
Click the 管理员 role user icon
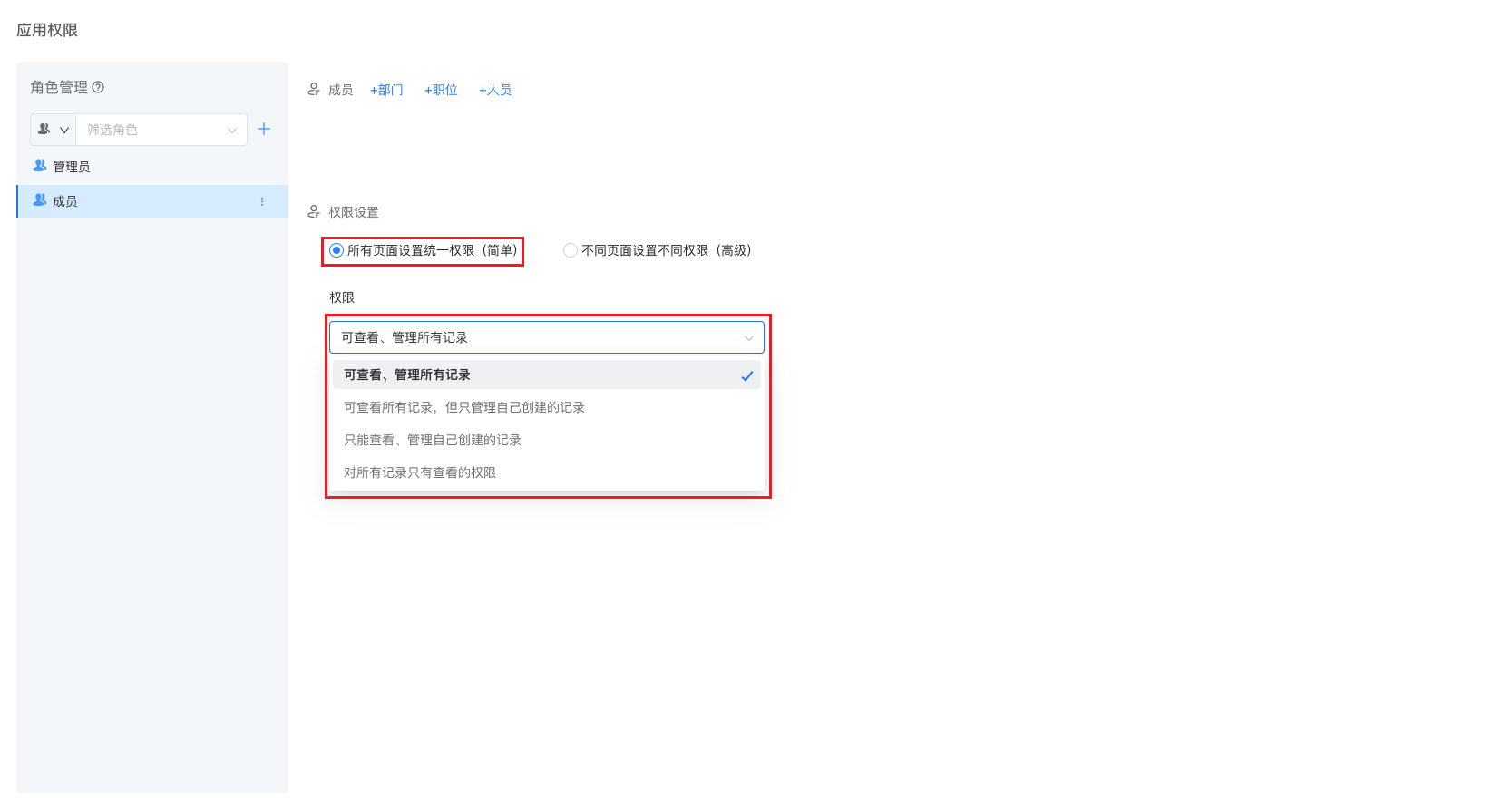(40, 166)
